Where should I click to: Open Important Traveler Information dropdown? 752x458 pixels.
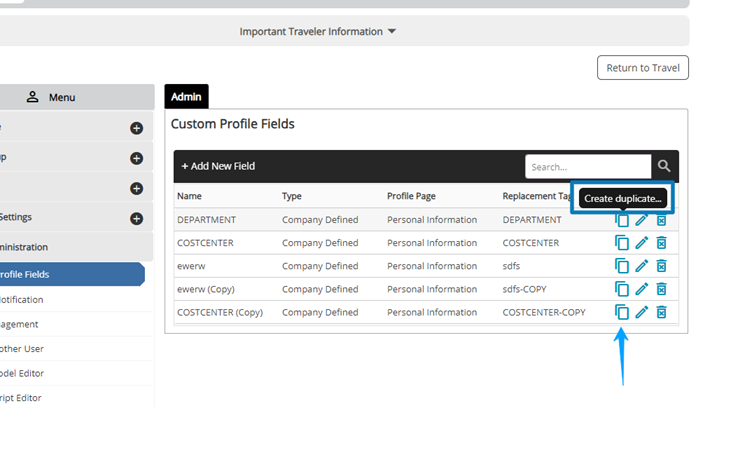[317, 31]
